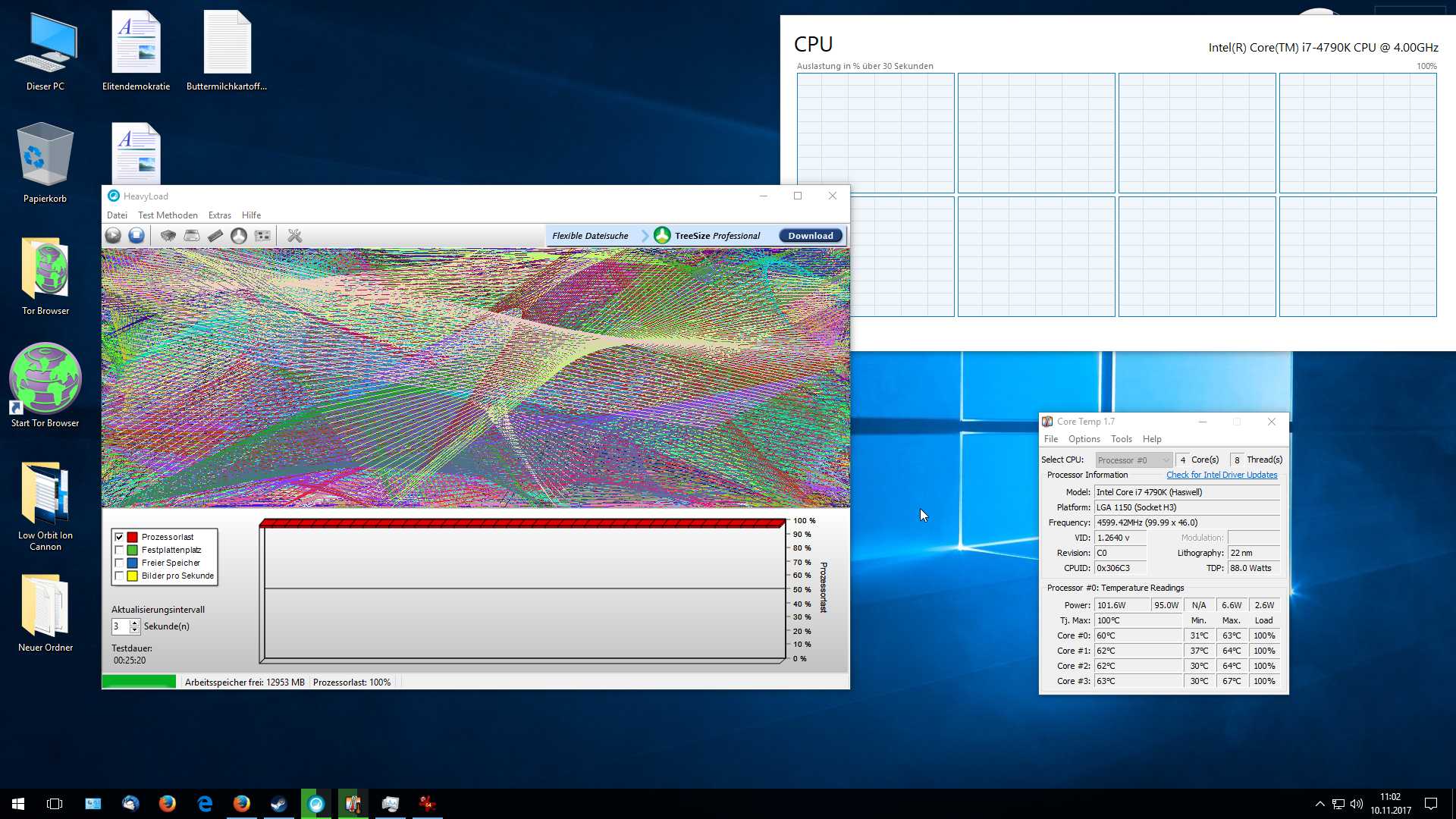1456x819 pixels.
Task: Click the TreeSize File Search toolbar icon
Action: (x=262, y=236)
